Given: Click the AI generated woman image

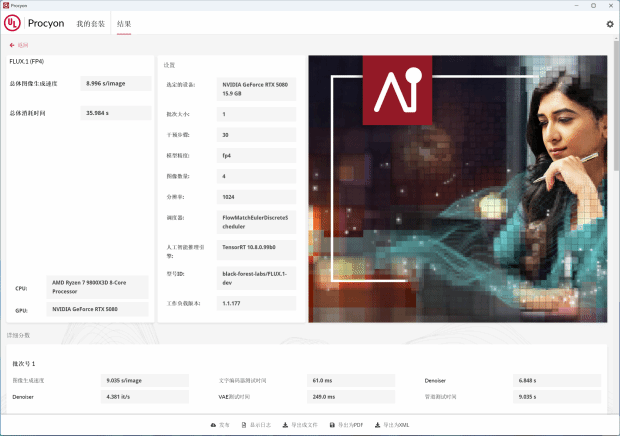Looking at the screenshot, I should pyautogui.click(x=456, y=188).
